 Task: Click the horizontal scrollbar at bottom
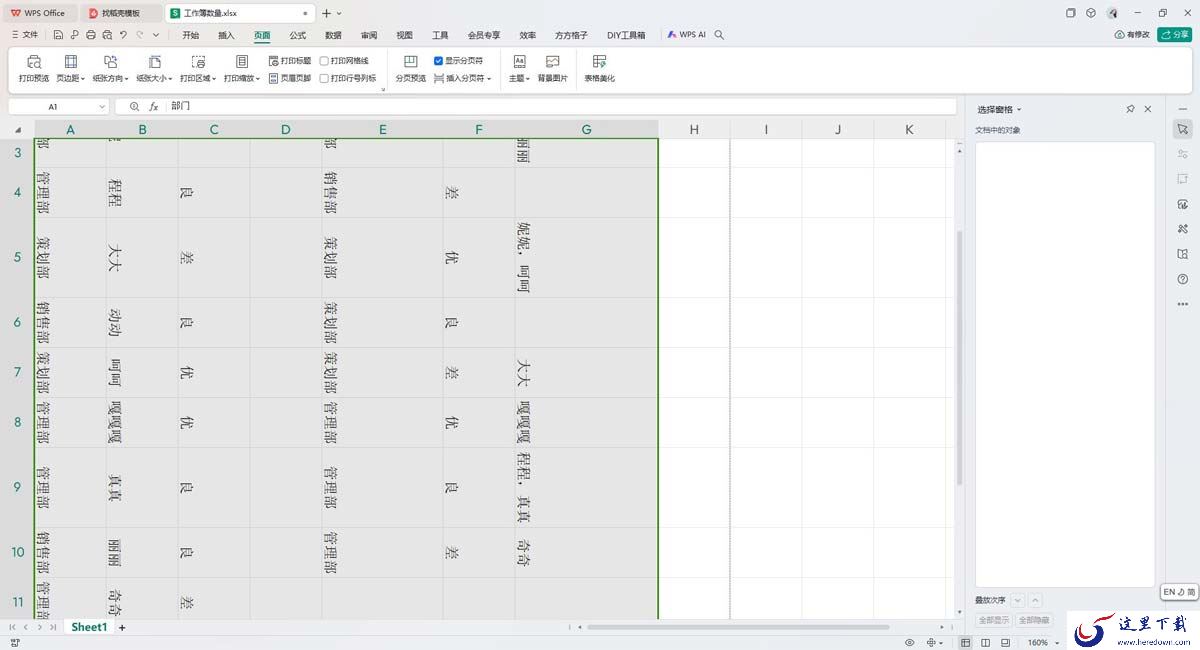coord(738,627)
